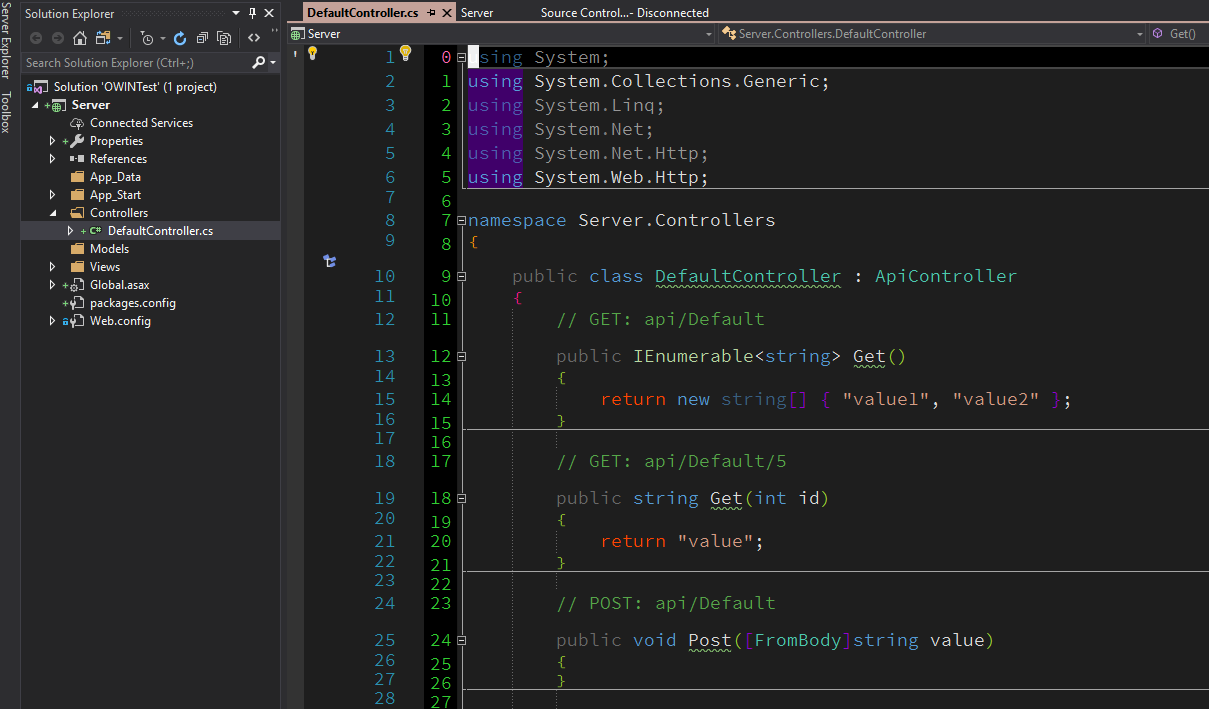The width and height of the screenshot is (1209, 709).
Task: Click the Models folder icon
Action: [77, 249]
